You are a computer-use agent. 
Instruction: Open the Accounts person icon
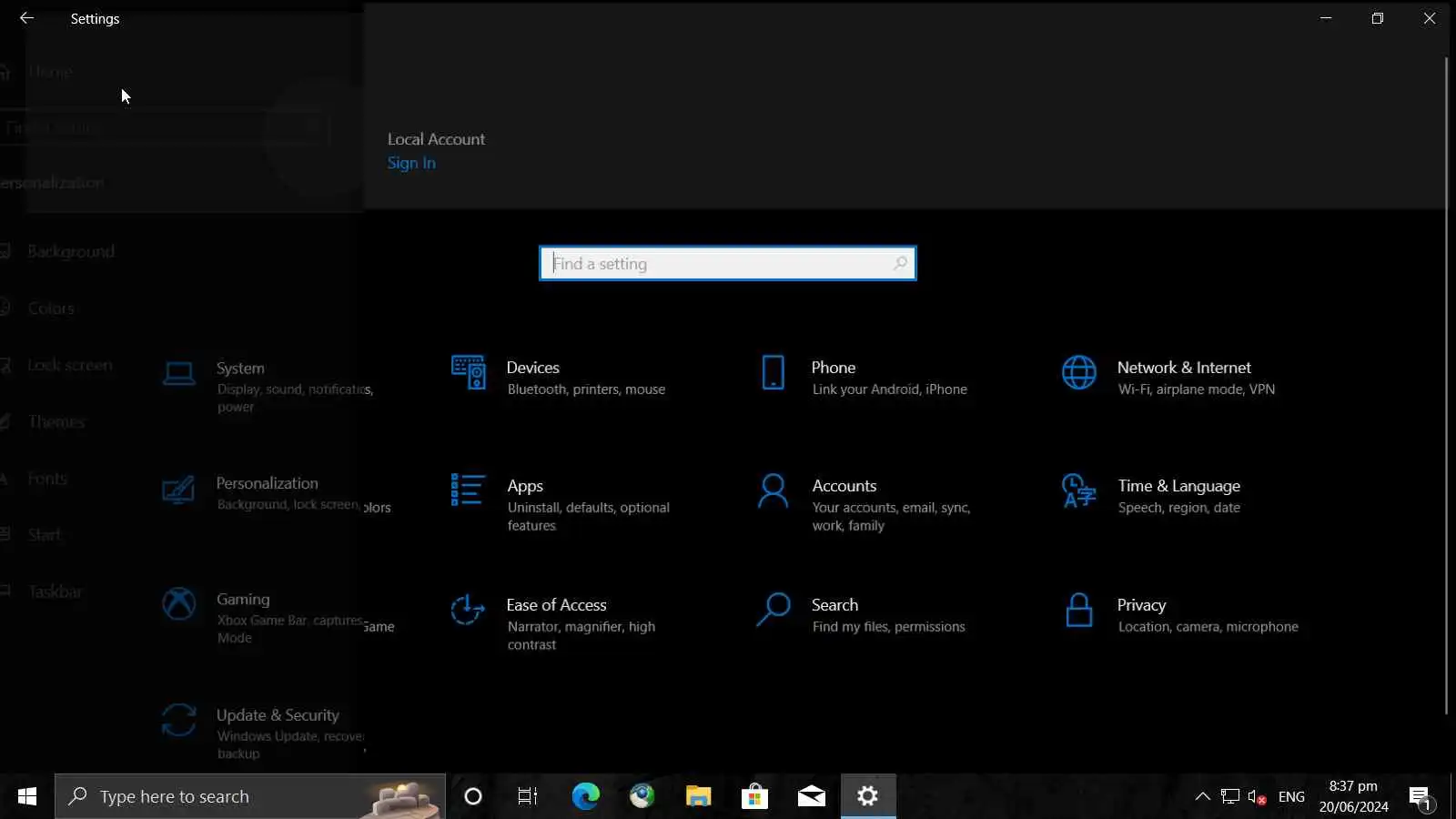tap(773, 490)
